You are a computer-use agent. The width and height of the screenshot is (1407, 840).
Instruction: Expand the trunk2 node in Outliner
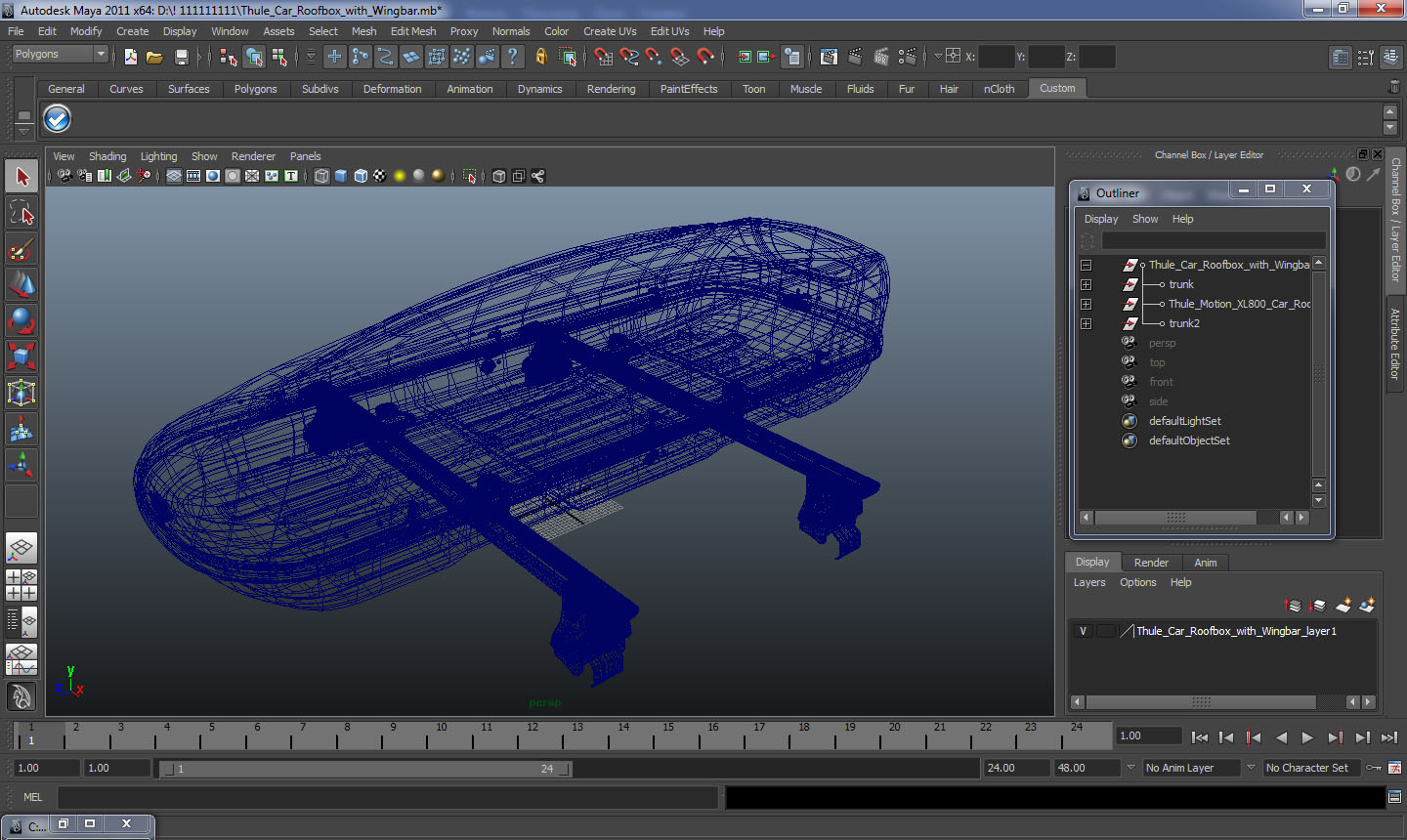(x=1086, y=323)
